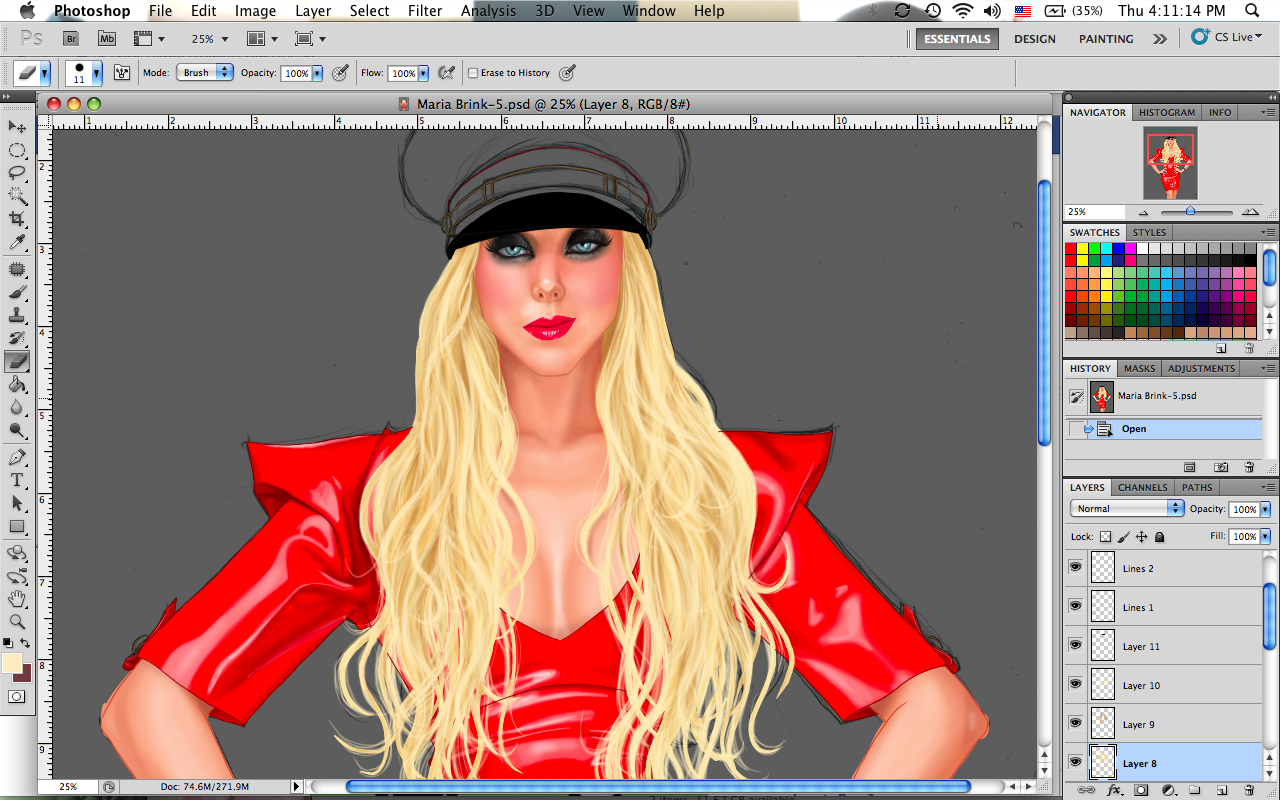This screenshot has width=1280, height=800.
Task: Select the Clone Stamp tool
Action: click(x=17, y=316)
